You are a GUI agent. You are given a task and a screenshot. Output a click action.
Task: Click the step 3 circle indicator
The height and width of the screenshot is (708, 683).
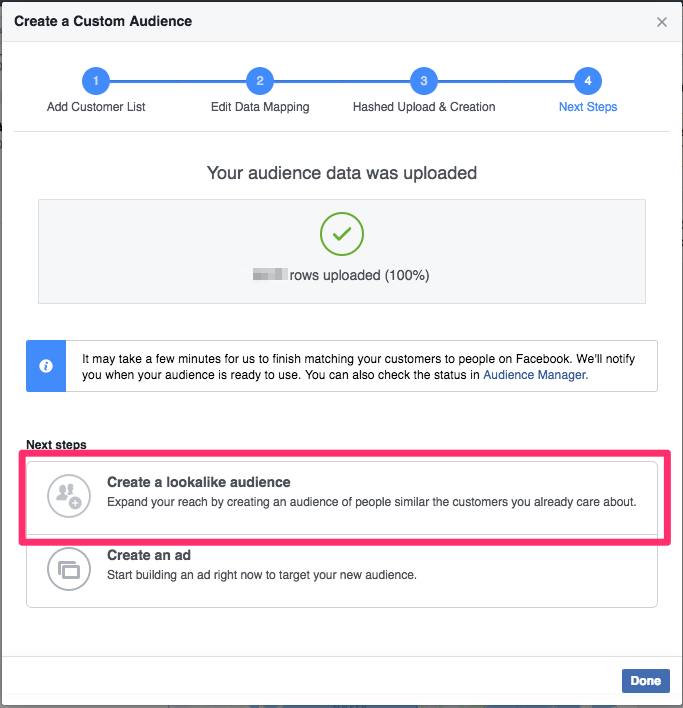tap(424, 81)
